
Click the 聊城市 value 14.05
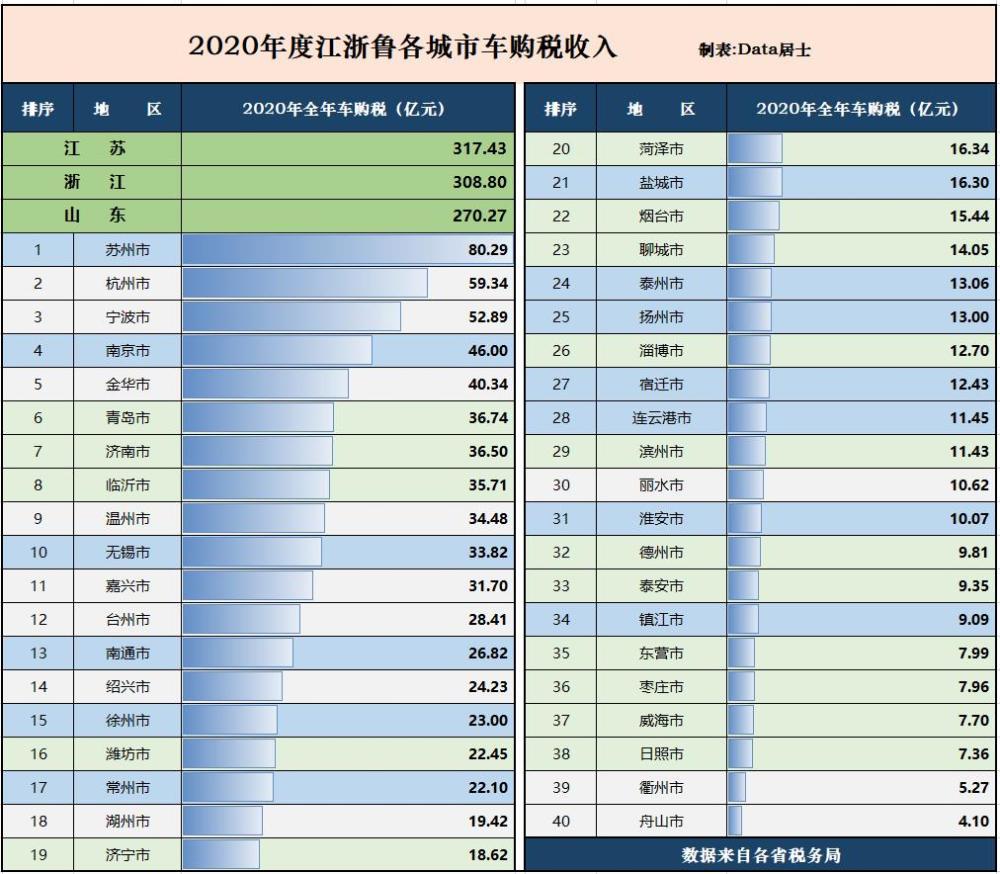point(969,249)
